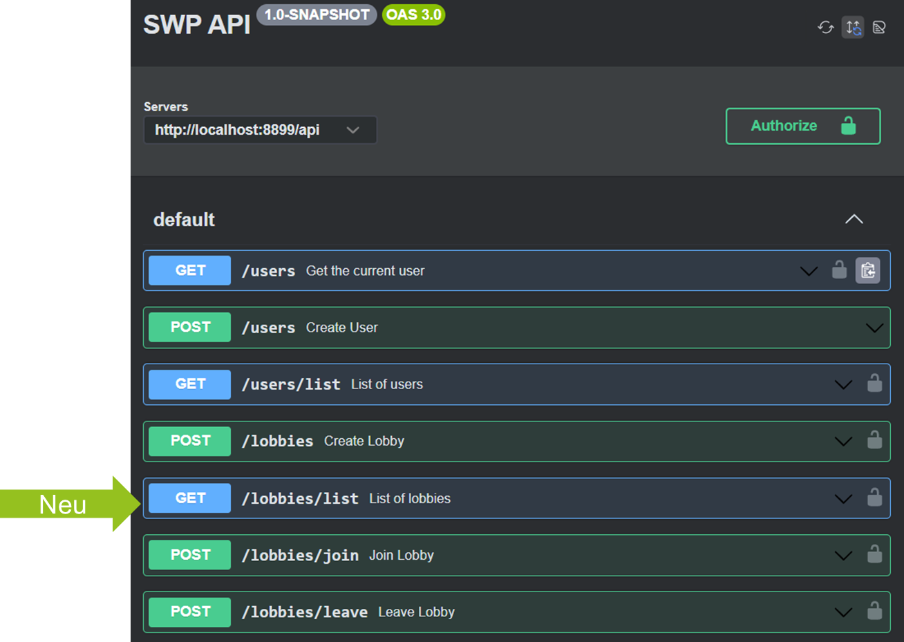Click the padlock on POST /lobbies/leave
This screenshot has height=642, width=904.
tap(874, 612)
